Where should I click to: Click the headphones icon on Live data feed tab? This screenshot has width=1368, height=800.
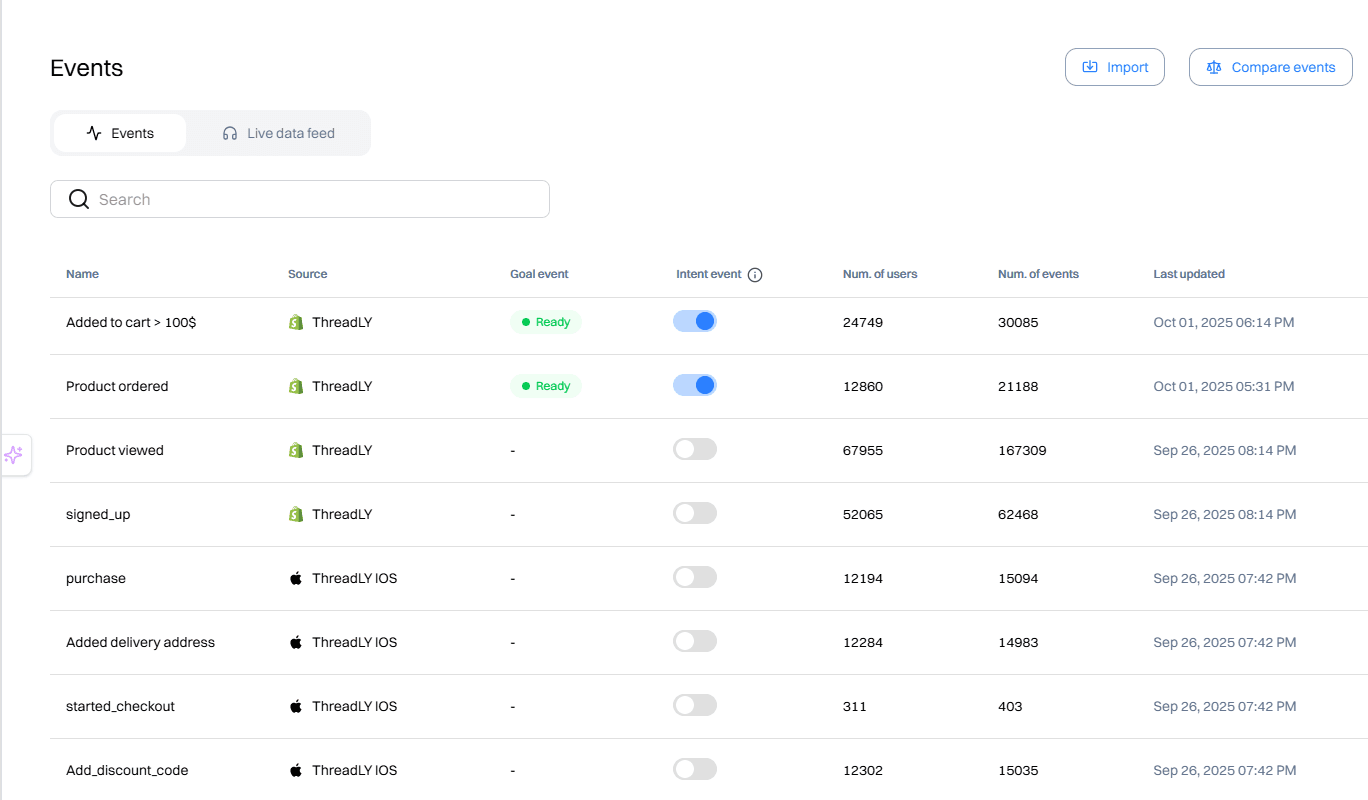[229, 132]
